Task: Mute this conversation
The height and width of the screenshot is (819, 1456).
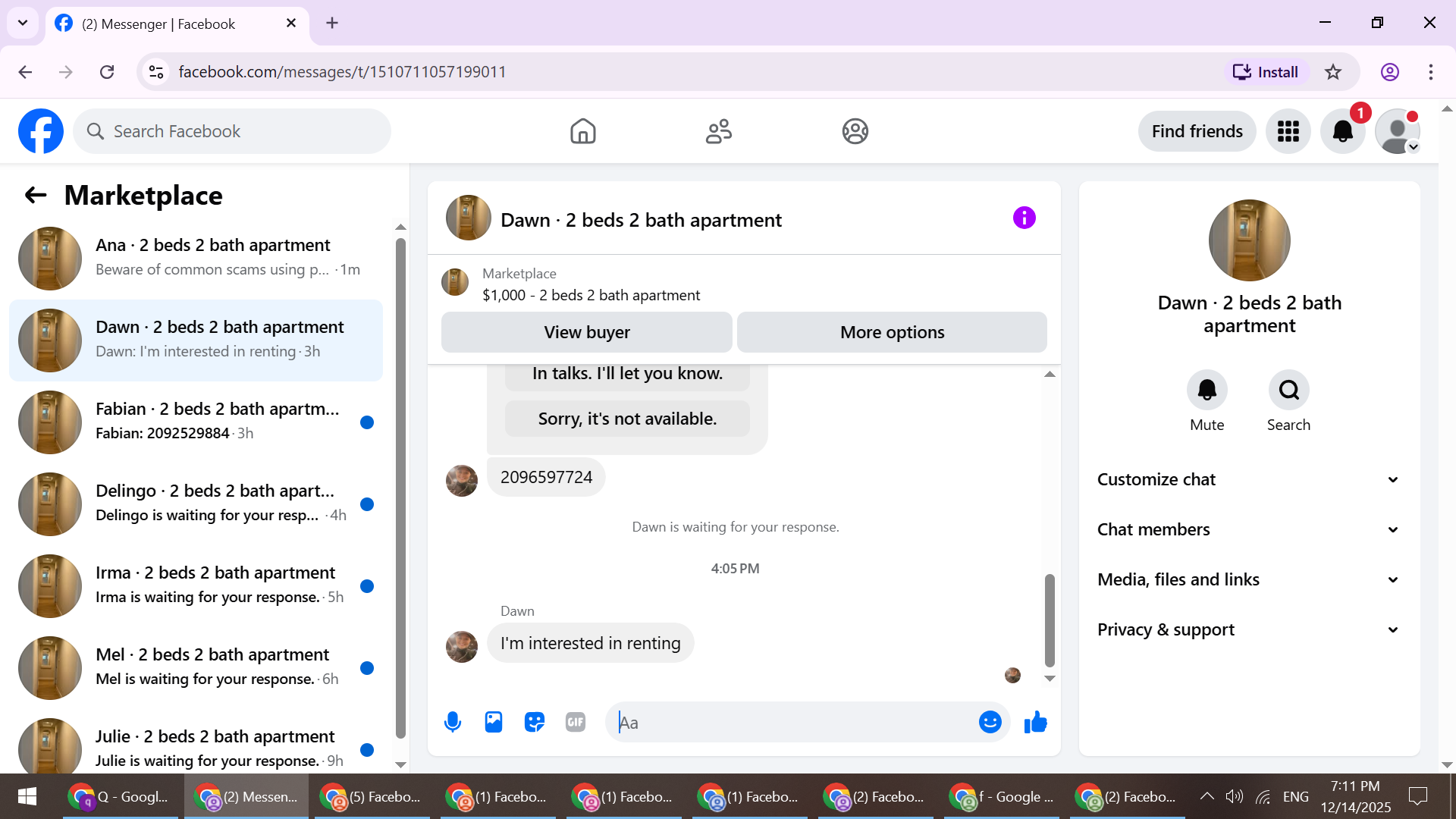Action: pyautogui.click(x=1207, y=390)
